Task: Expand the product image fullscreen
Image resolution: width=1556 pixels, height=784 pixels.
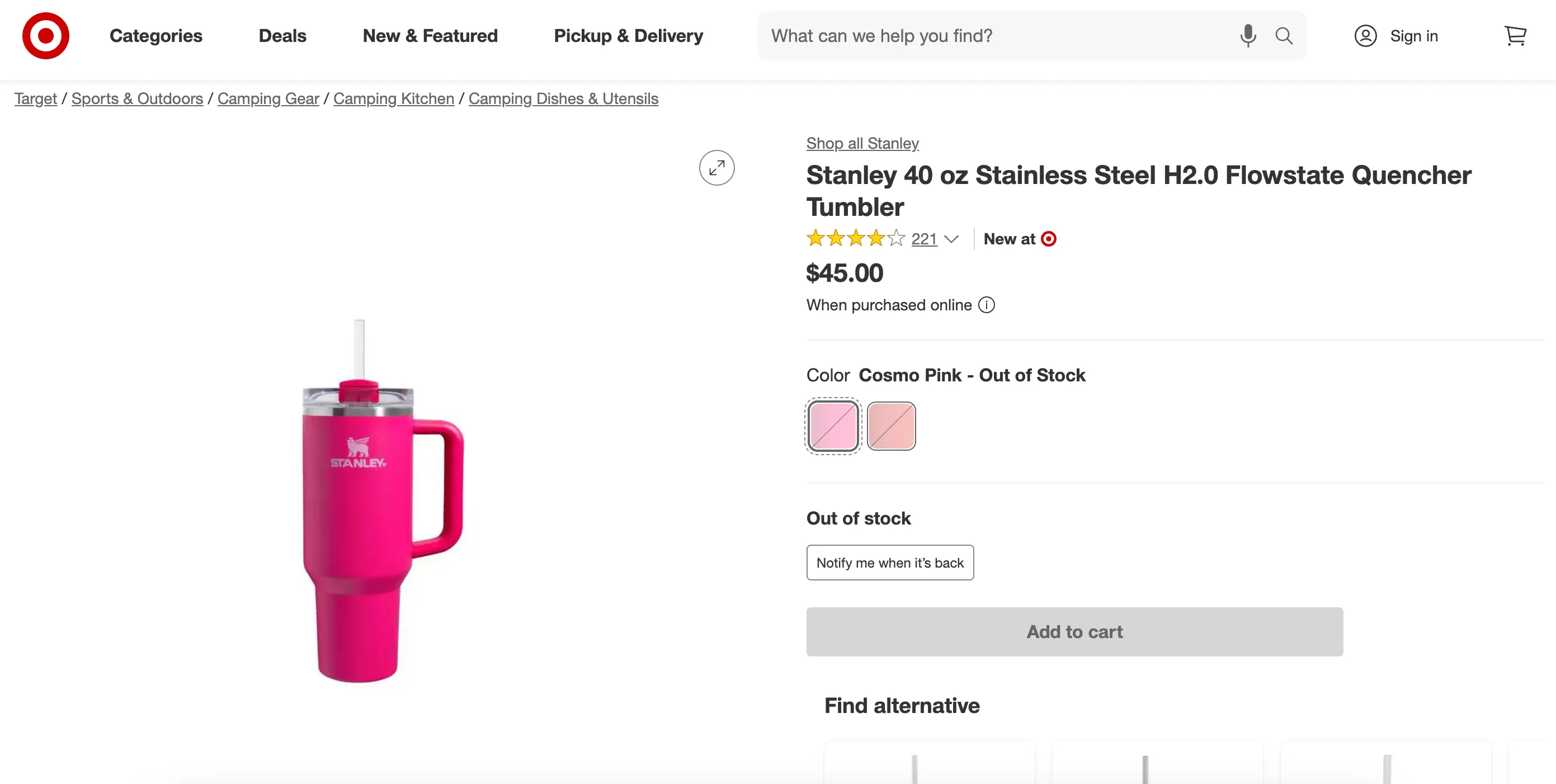Action: tap(716, 168)
